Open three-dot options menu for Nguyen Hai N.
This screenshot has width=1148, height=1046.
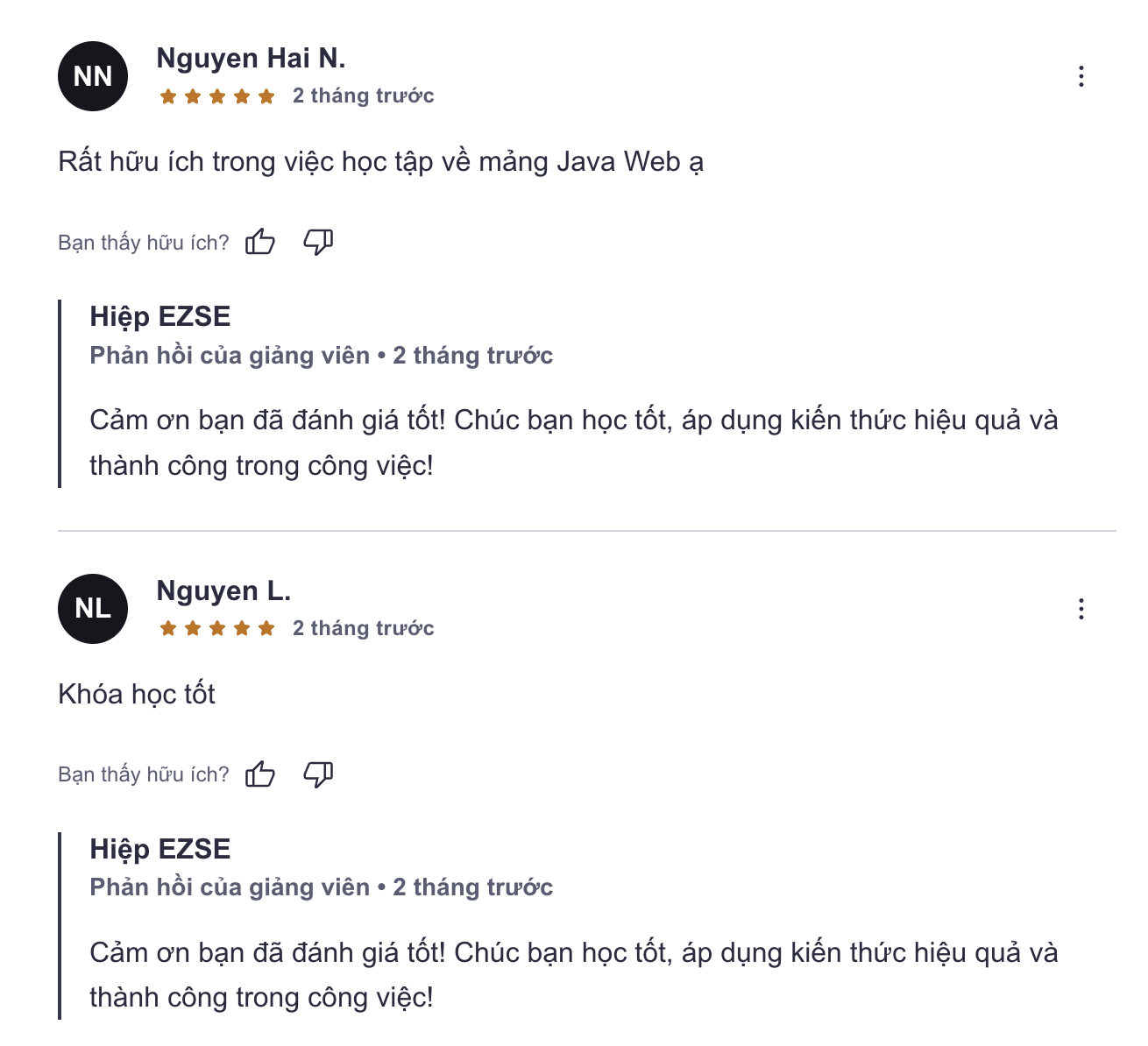1081,76
